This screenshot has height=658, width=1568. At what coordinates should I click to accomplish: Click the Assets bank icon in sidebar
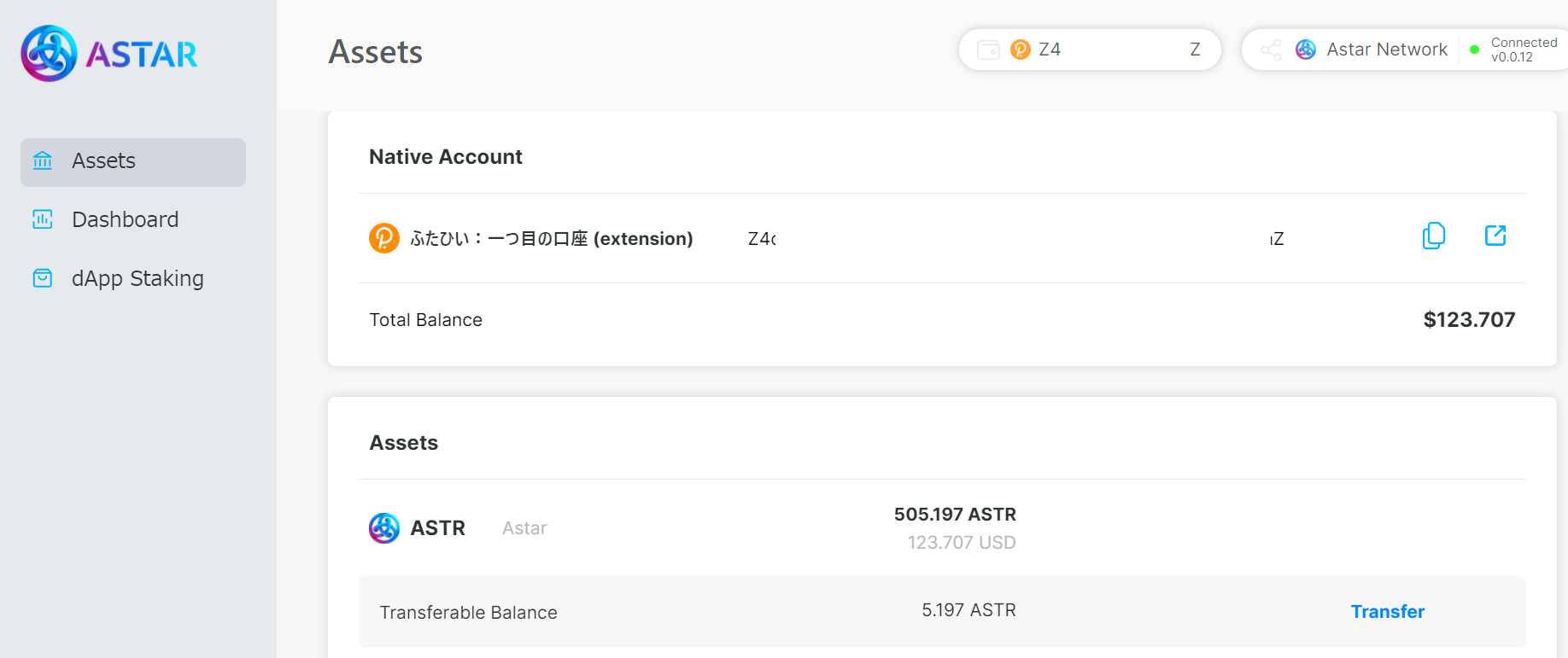(43, 160)
